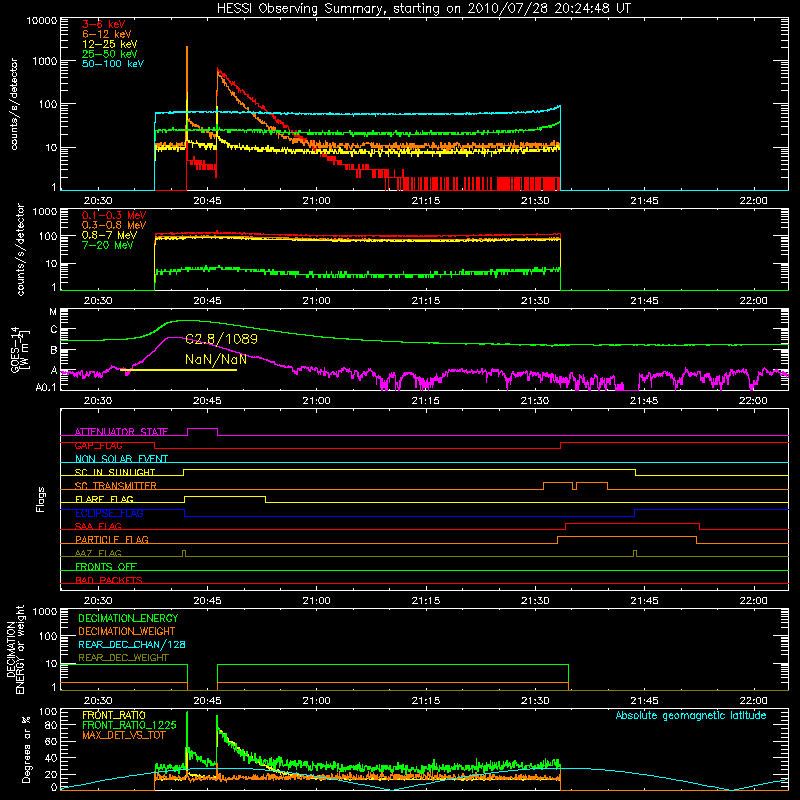
Task: Select the FLARE_FLAG label
Action: [104, 499]
